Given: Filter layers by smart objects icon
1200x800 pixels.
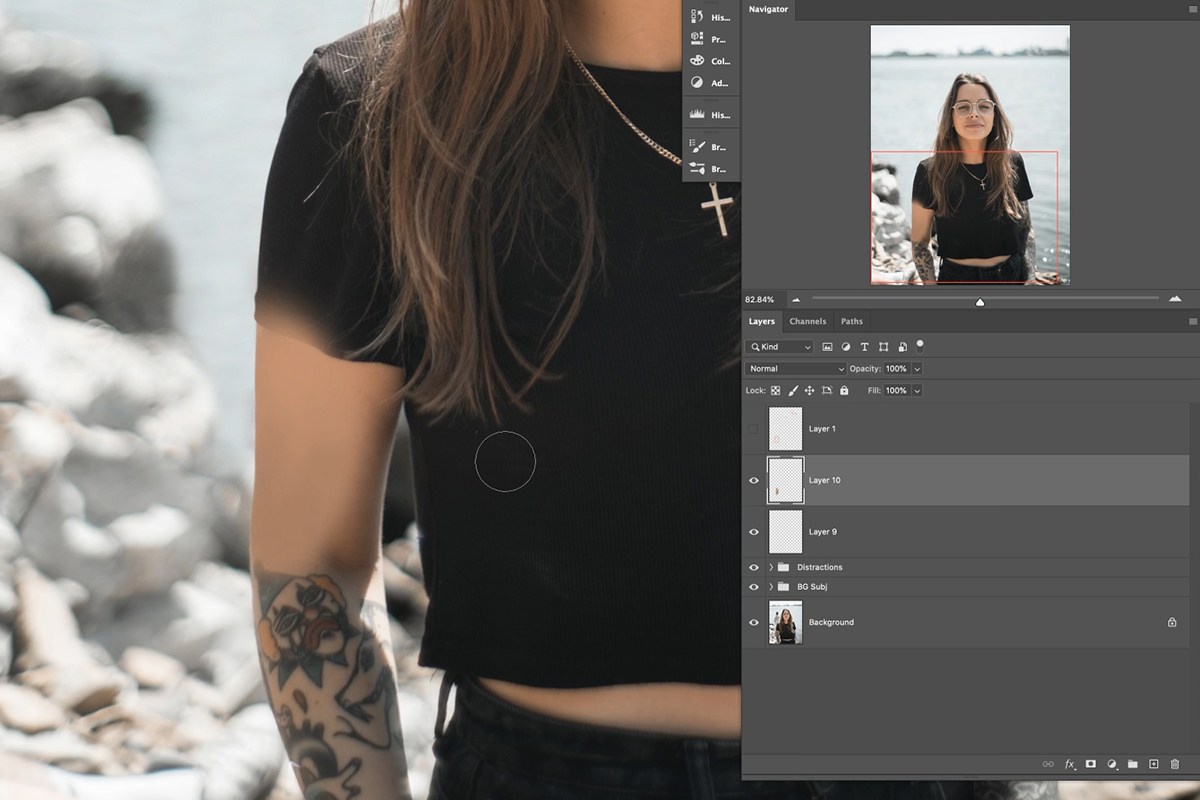Looking at the screenshot, I should (902, 347).
